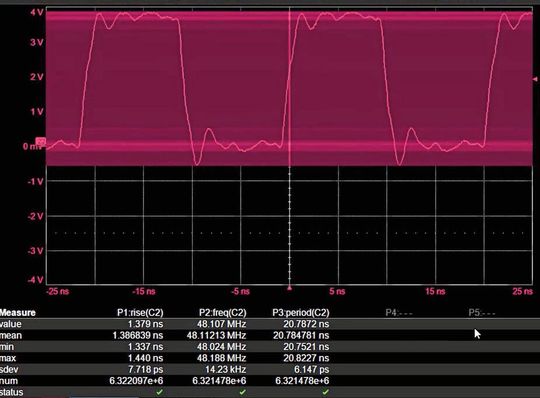Click the rise sdev value 7.718 ps

click(x=146, y=369)
